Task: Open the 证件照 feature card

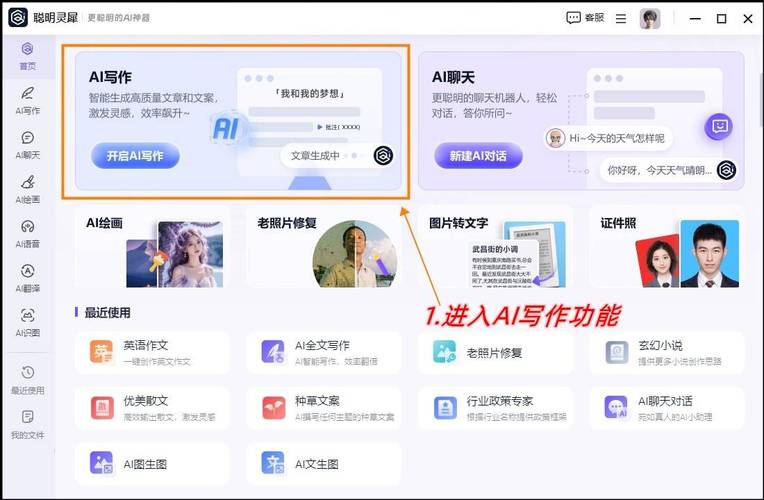Action: pos(667,247)
